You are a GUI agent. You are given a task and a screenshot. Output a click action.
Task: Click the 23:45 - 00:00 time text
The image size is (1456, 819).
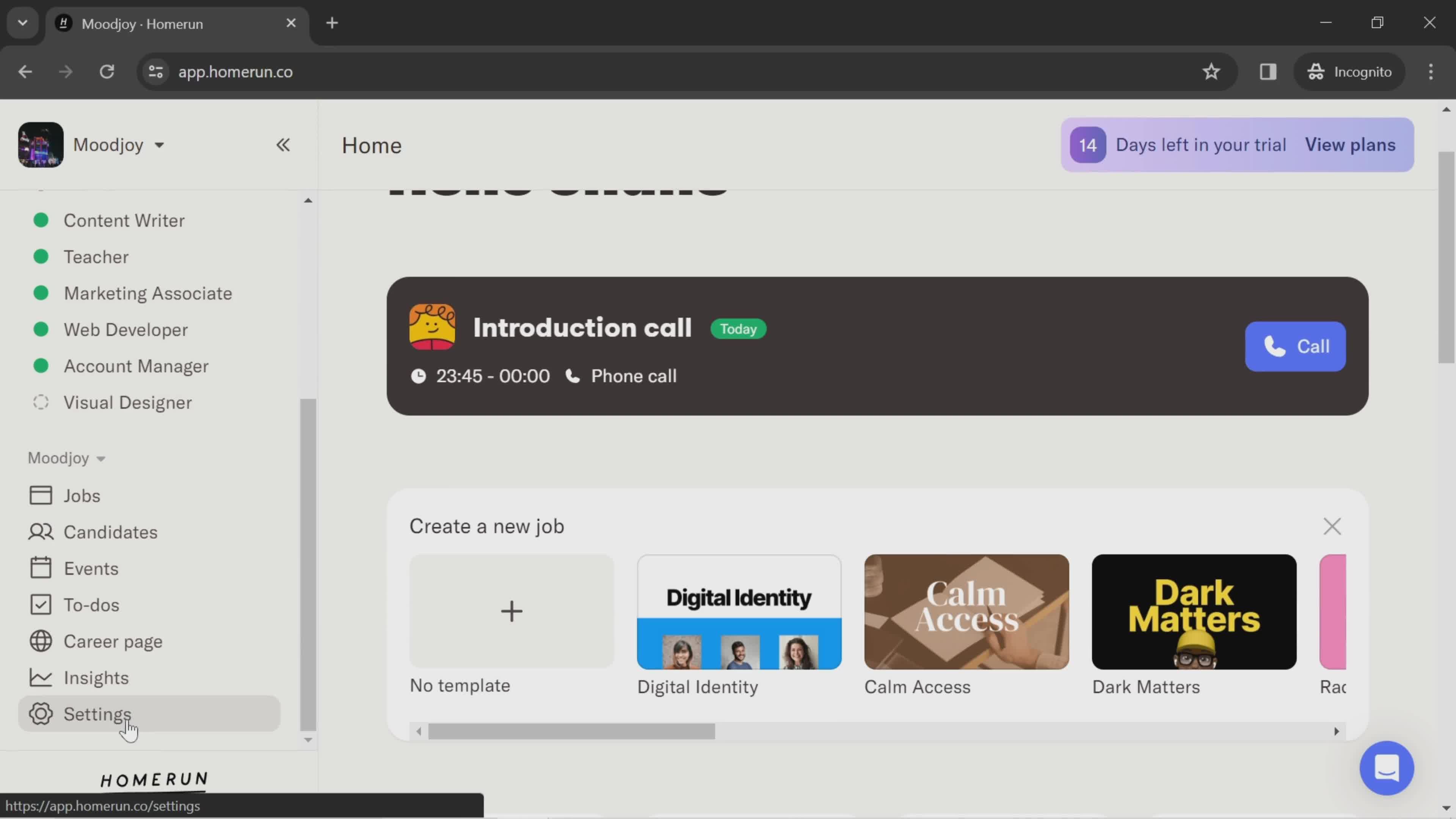tap(492, 376)
